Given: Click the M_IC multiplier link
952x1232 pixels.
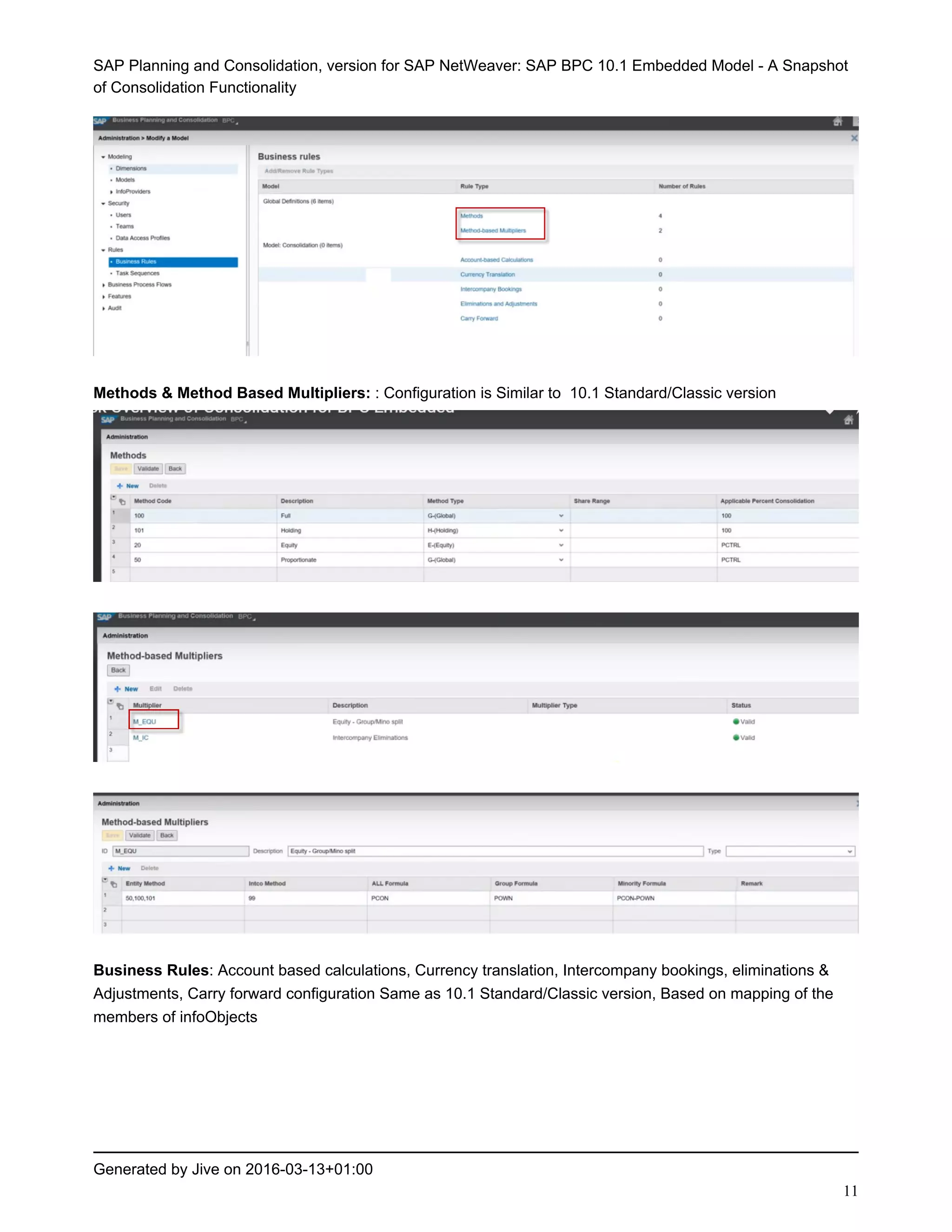Looking at the screenshot, I should pos(141,738).
